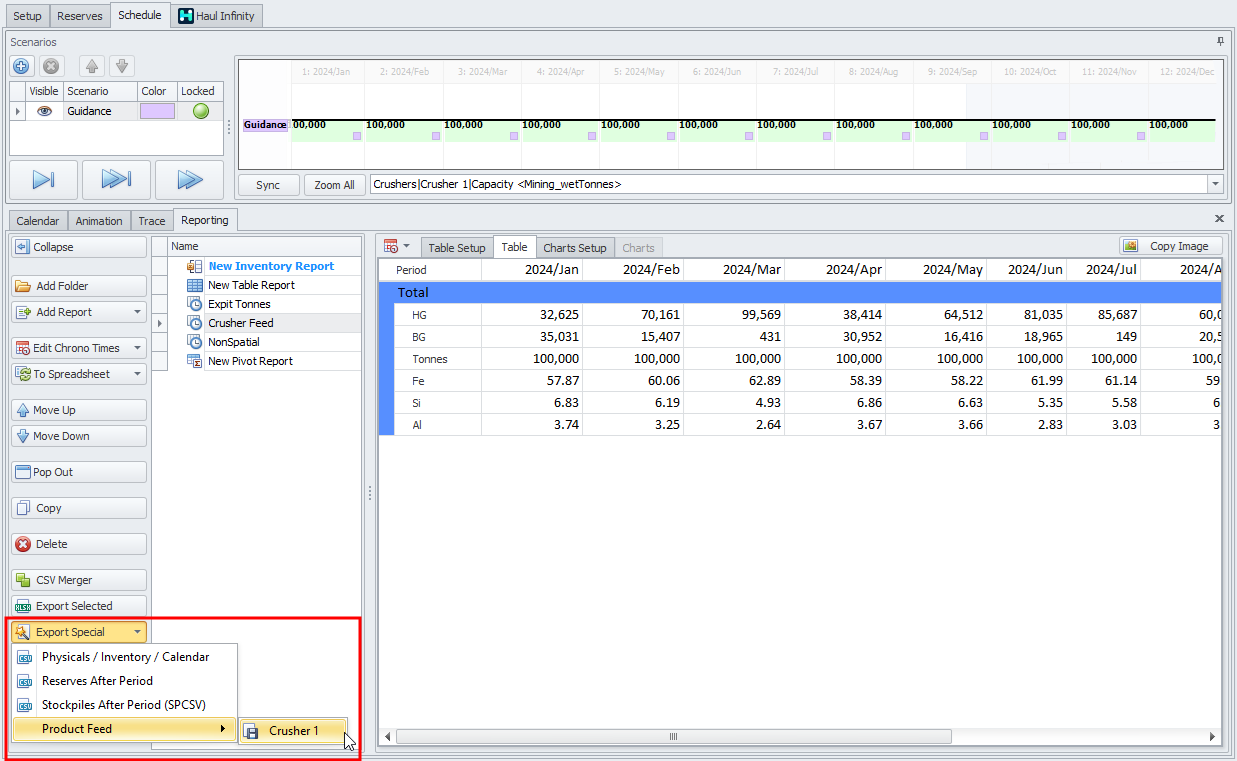Screen dimensions: 1237x761
Task: Select the New Pivot Report item
Action: coord(250,361)
